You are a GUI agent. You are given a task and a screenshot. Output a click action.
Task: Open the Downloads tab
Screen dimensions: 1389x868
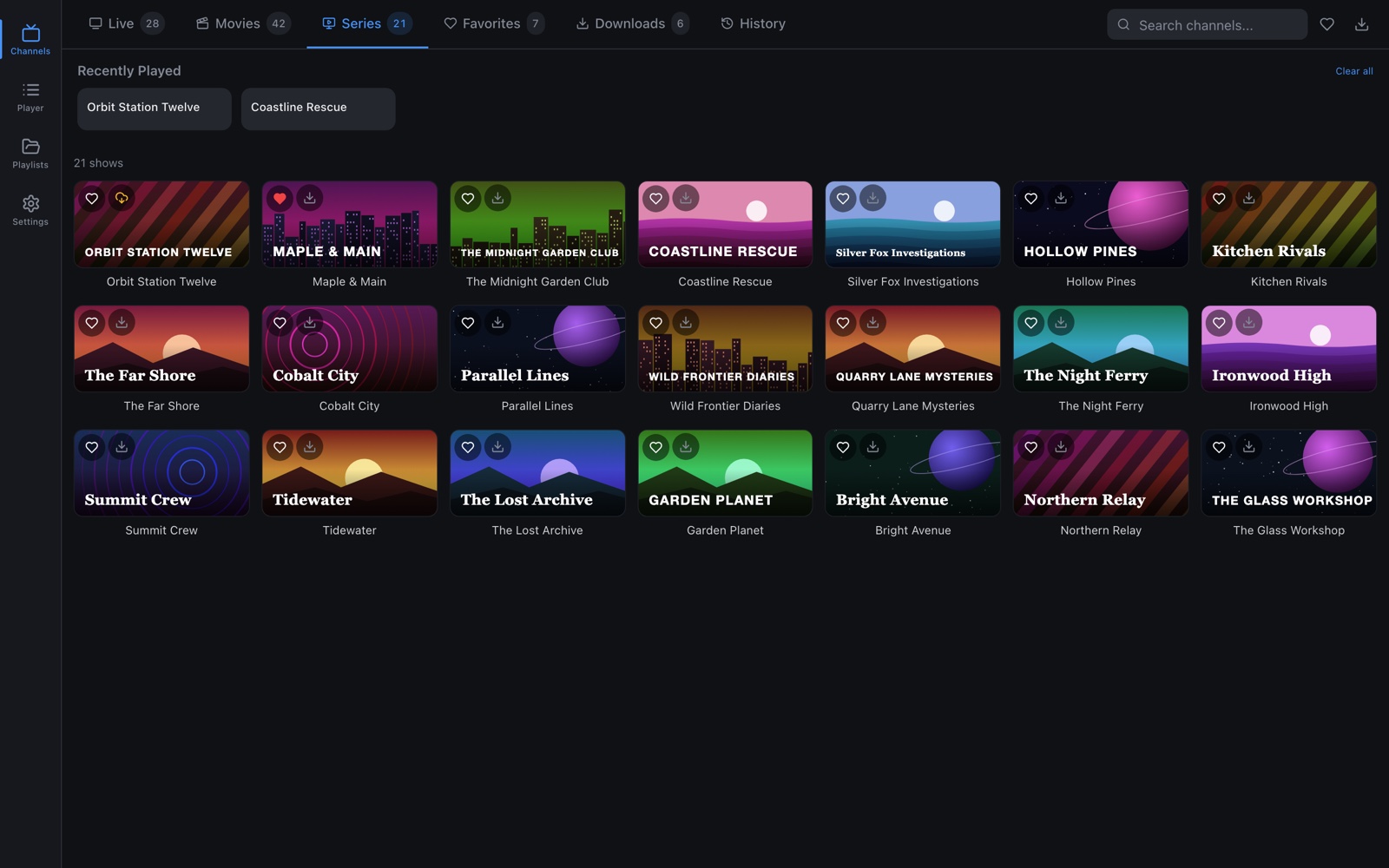pos(633,23)
